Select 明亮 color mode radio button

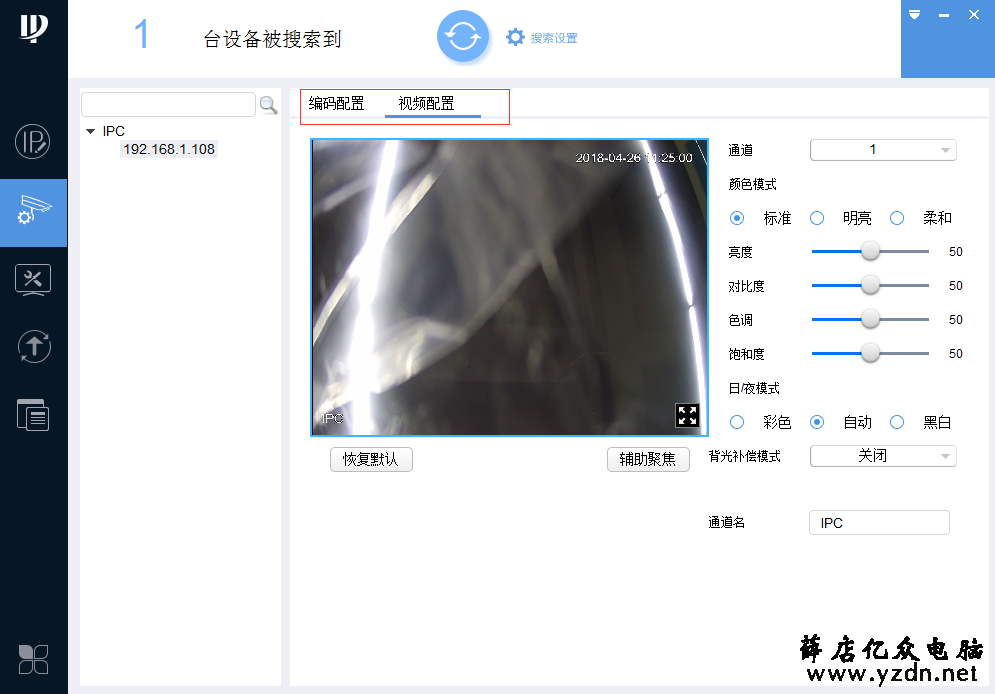[817, 218]
